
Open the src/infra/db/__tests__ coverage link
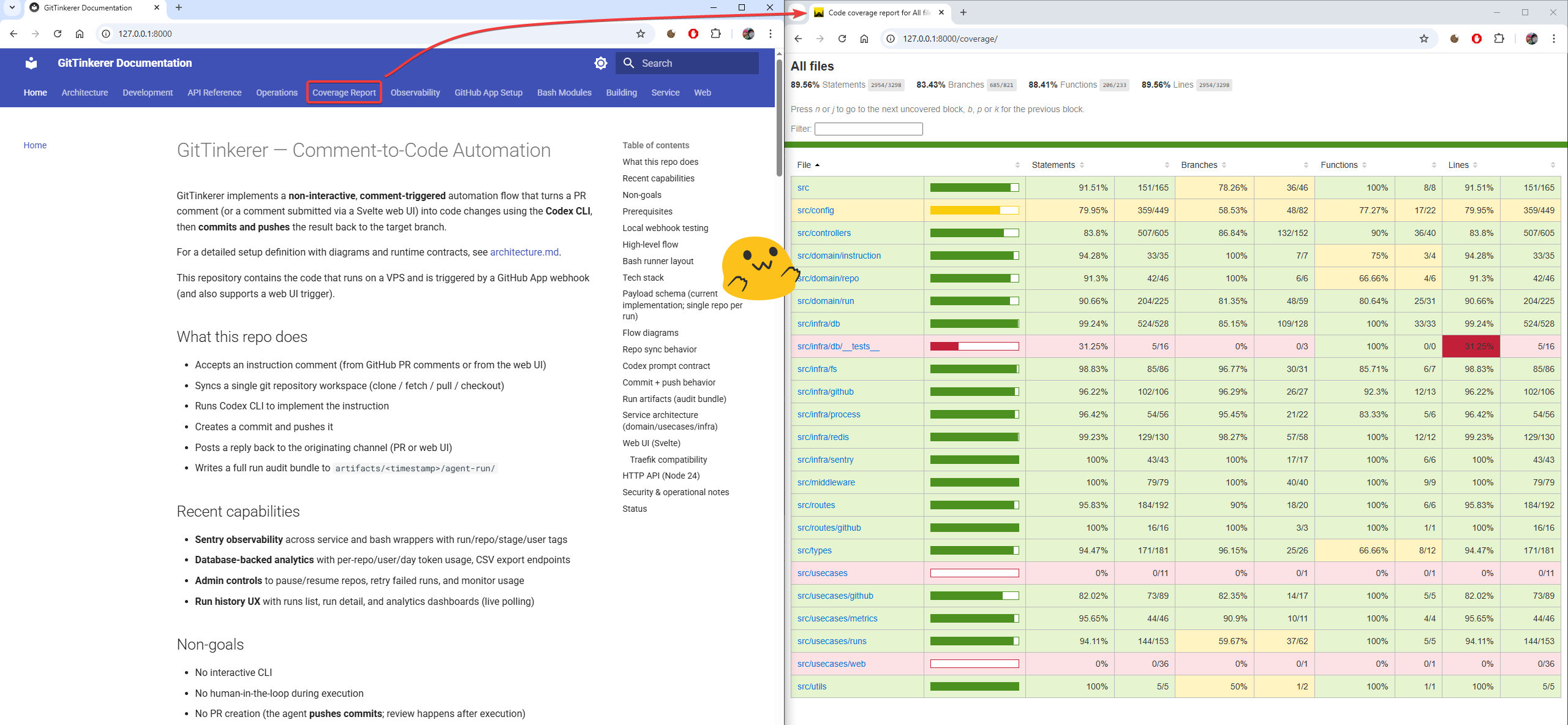pyautogui.click(x=838, y=346)
